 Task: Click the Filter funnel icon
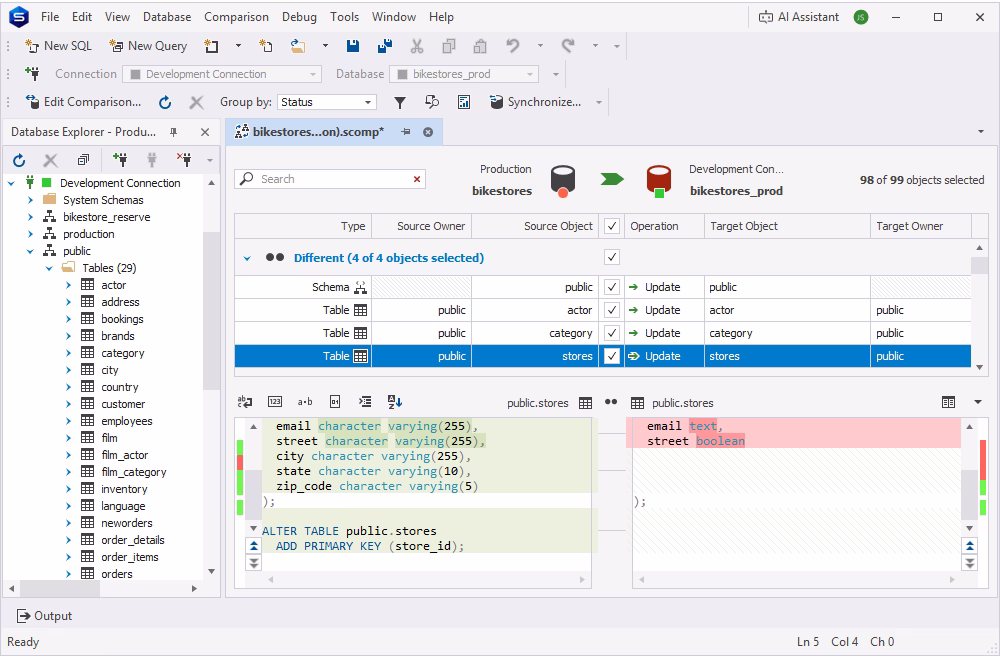coord(400,102)
